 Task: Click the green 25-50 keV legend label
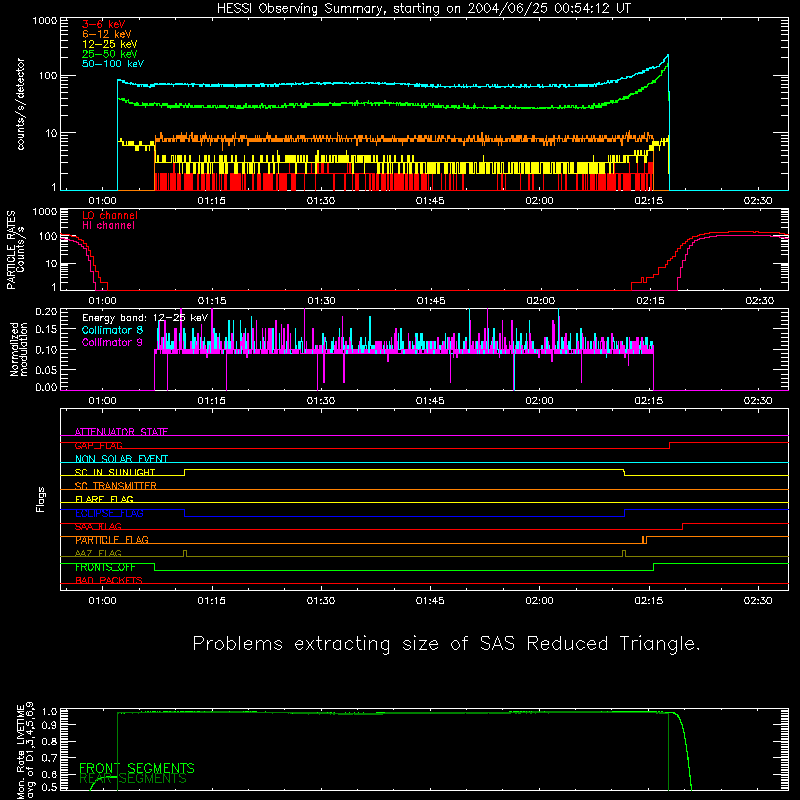pyautogui.click(x=110, y=54)
